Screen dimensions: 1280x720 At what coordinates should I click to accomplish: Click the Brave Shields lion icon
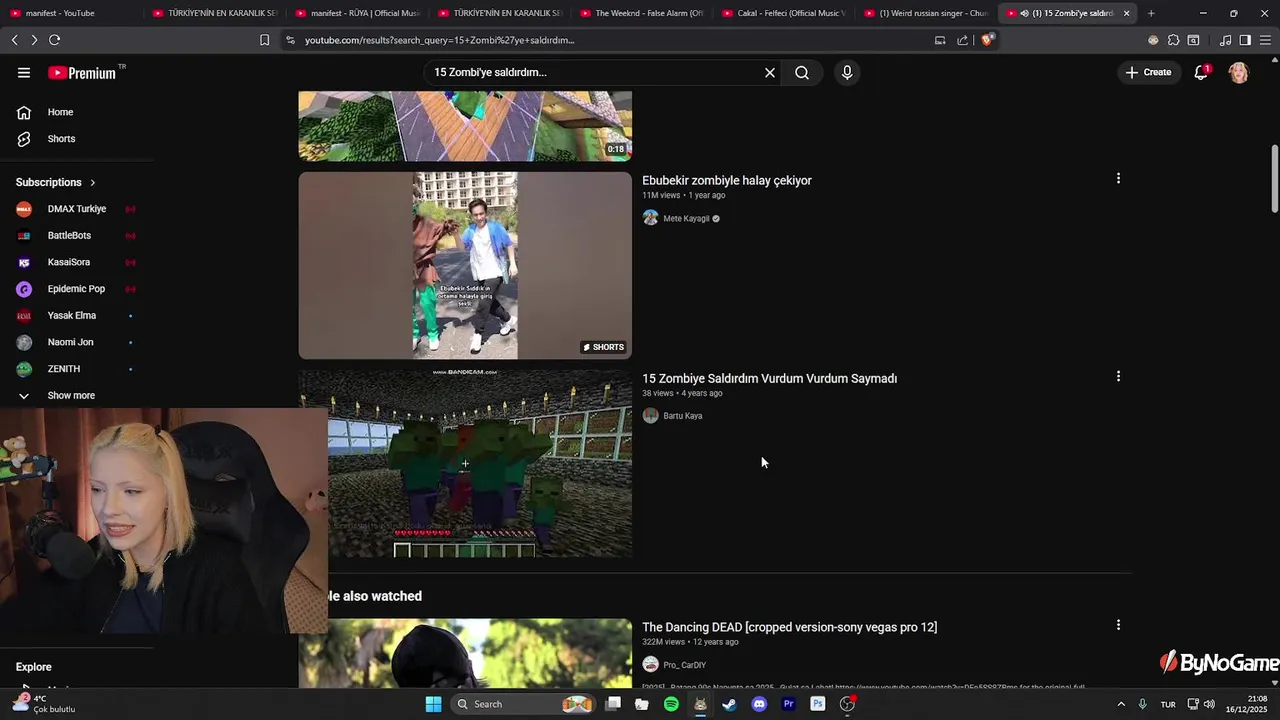click(x=987, y=40)
